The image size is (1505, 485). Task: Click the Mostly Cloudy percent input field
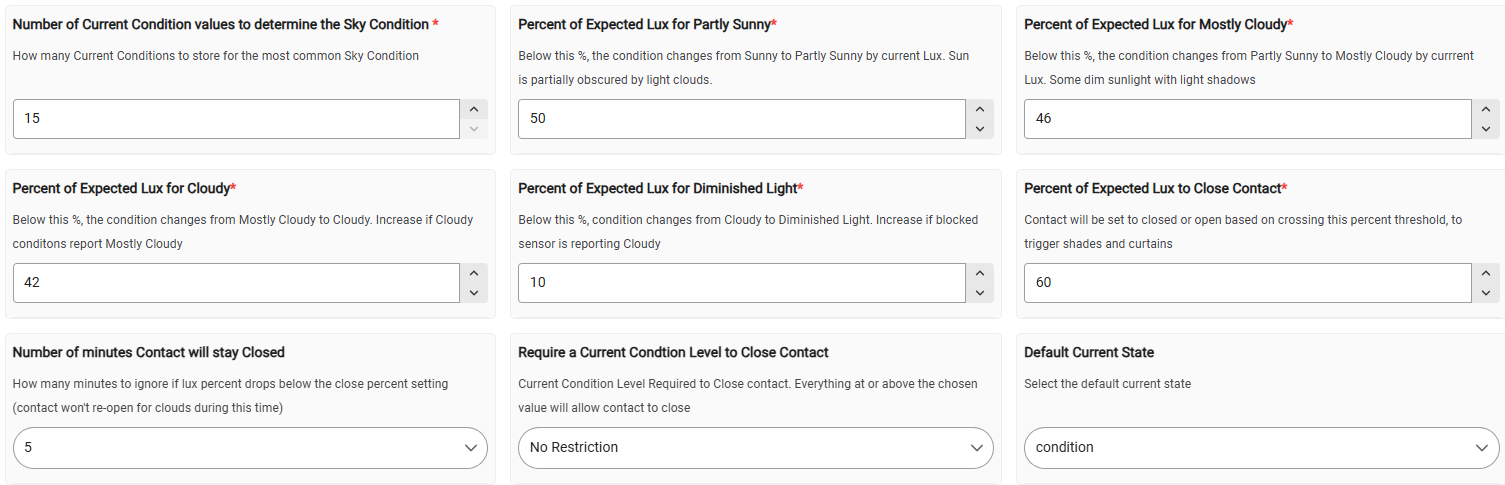pos(1246,119)
